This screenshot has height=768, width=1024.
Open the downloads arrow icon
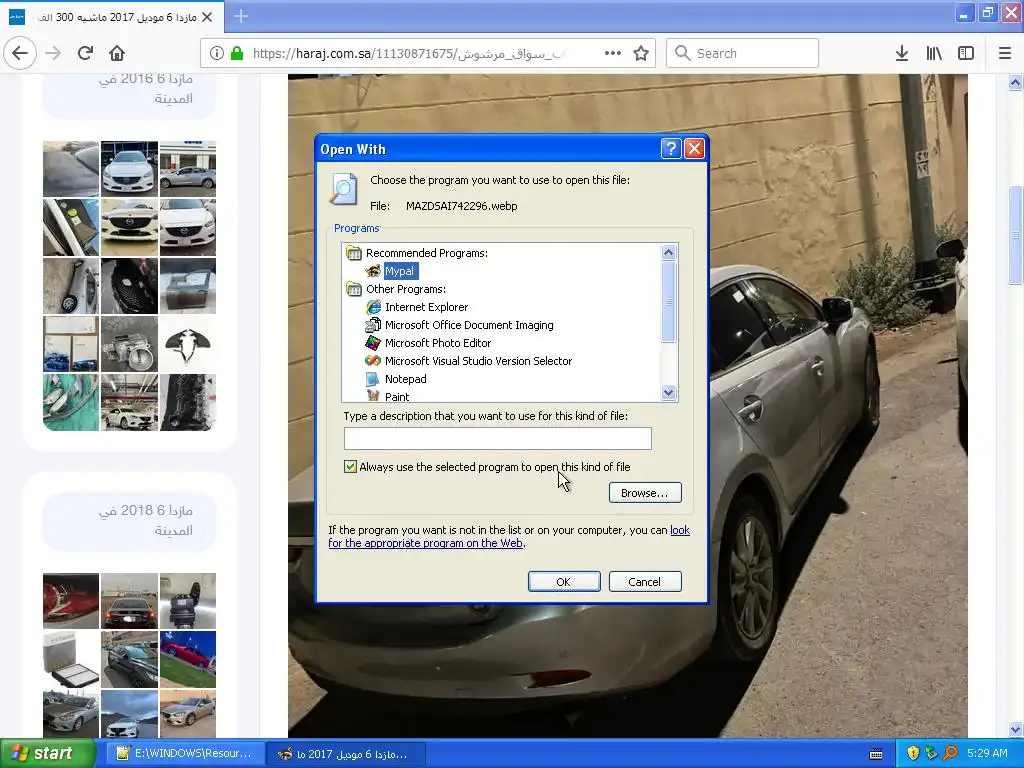pos(902,53)
